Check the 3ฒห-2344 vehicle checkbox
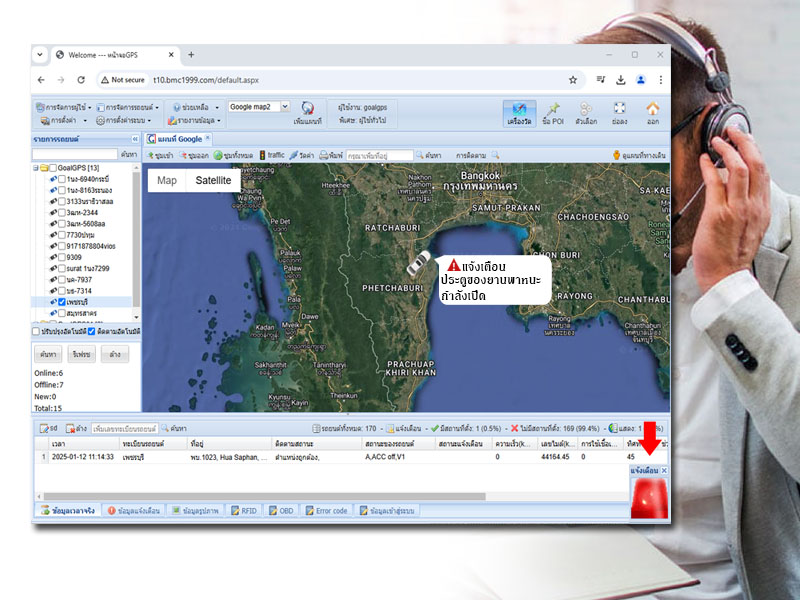Image resolution: width=800 pixels, height=600 pixels. coord(62,213)
